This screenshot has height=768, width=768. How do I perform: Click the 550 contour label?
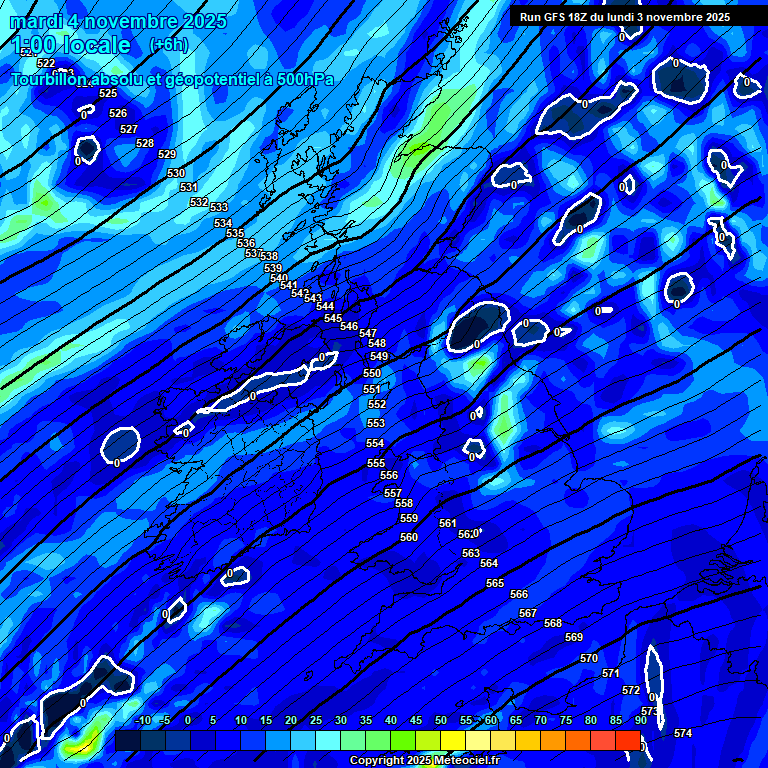click(x=372, y=373)
